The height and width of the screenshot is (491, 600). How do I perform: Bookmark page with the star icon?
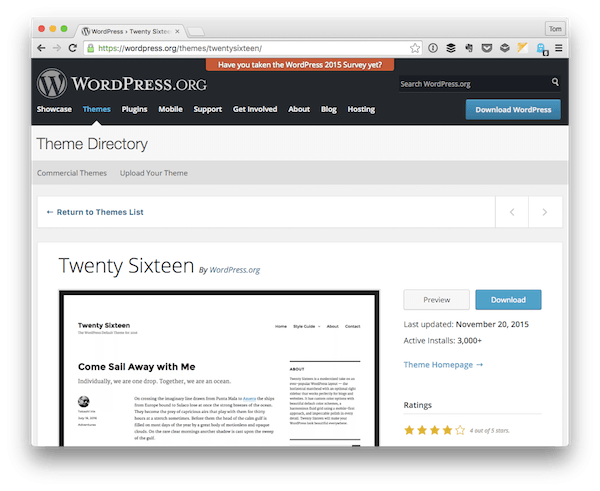pos(415,48)
